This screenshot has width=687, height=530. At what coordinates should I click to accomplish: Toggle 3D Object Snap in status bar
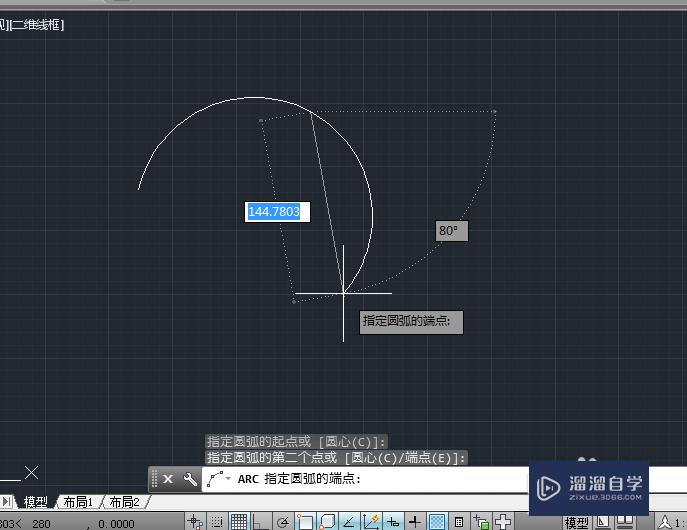click(327, 522)
